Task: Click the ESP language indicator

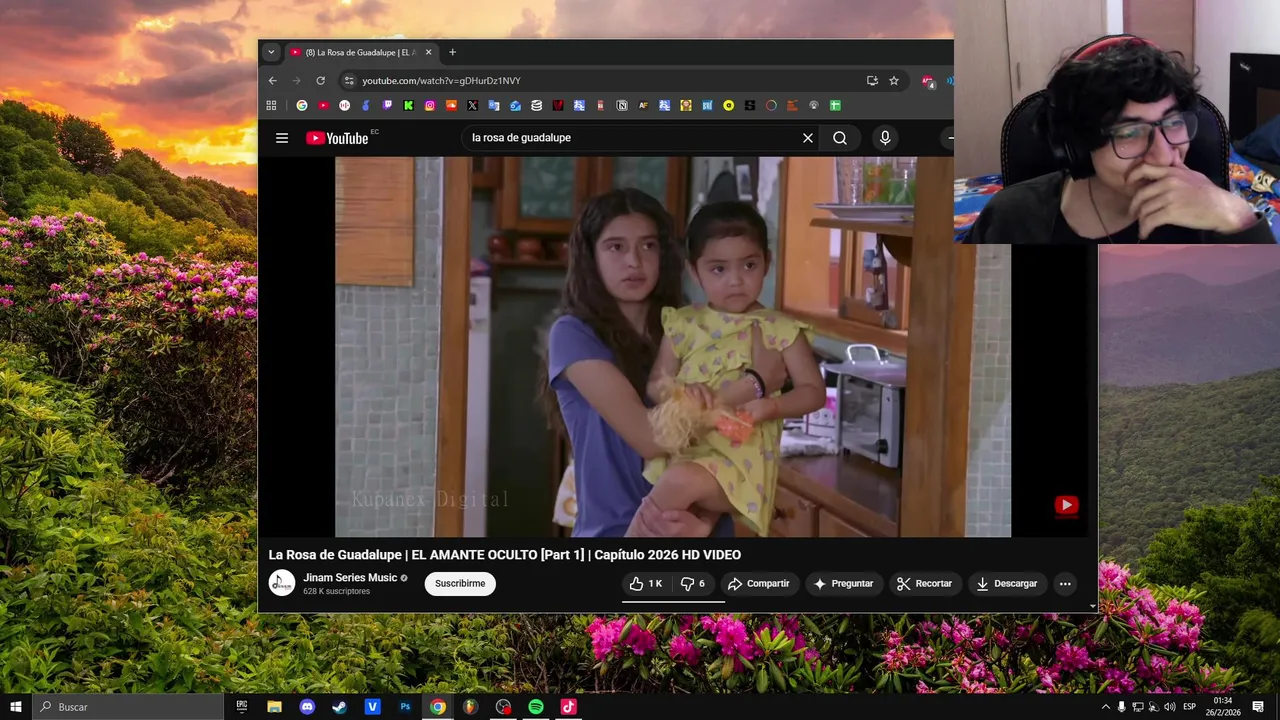Action: tap(1190, 706)
